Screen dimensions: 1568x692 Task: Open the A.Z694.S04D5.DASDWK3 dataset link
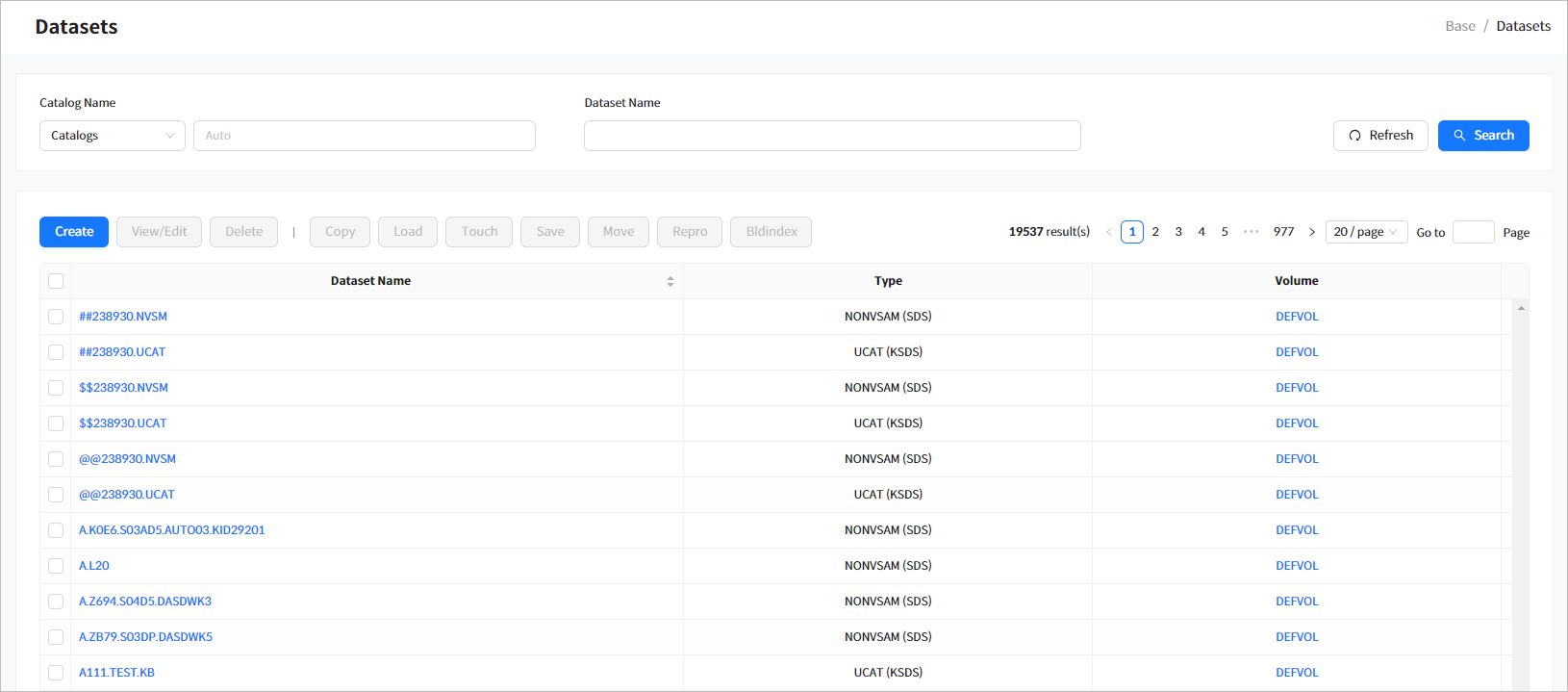click(145, 602)
